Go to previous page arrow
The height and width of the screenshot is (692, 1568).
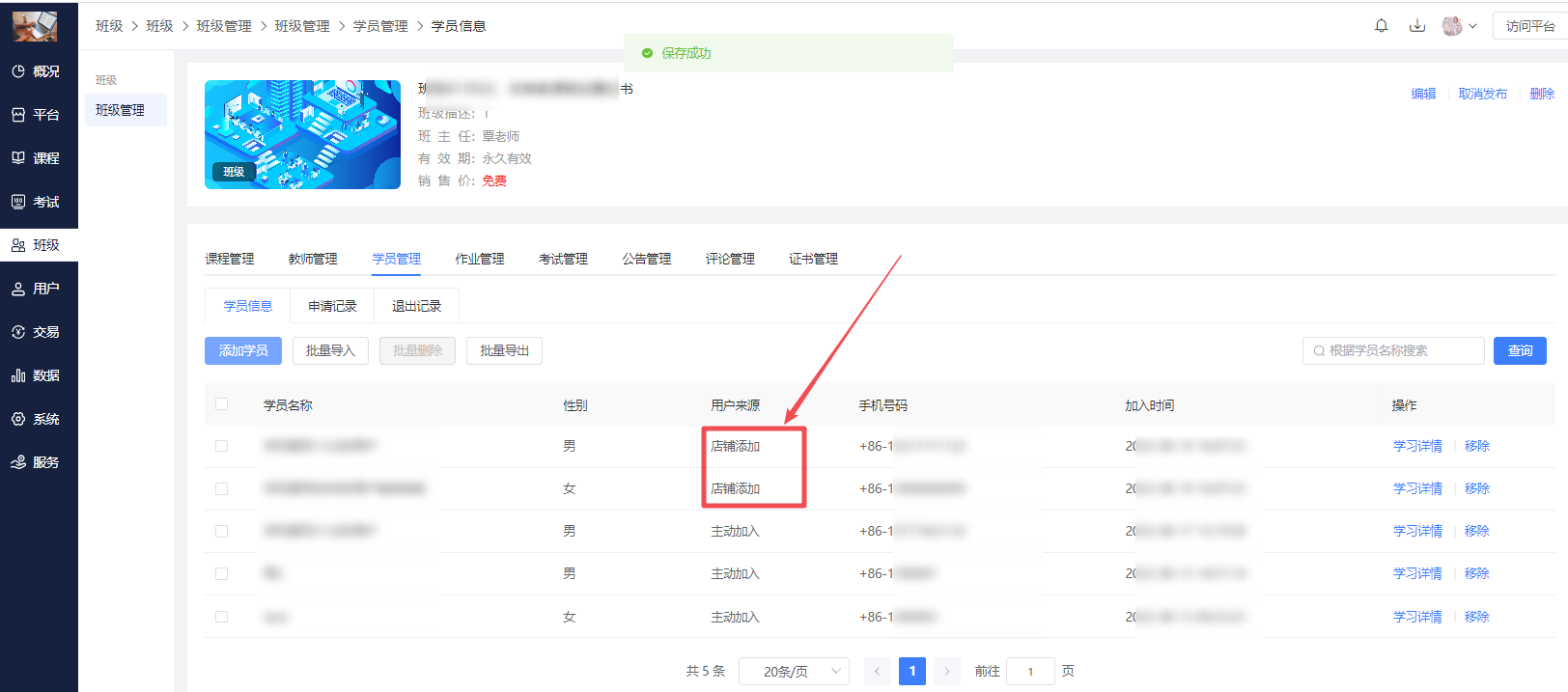pos(878,672)
